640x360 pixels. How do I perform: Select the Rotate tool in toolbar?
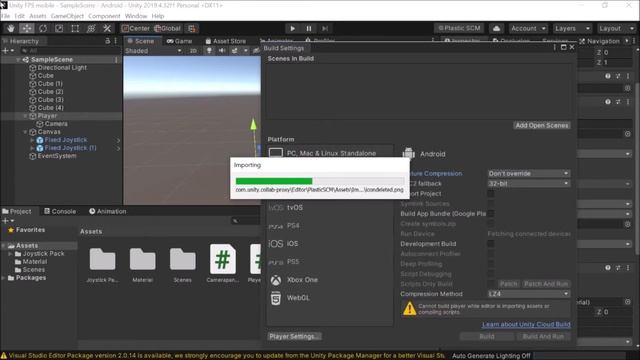click(x=43, y=28)
